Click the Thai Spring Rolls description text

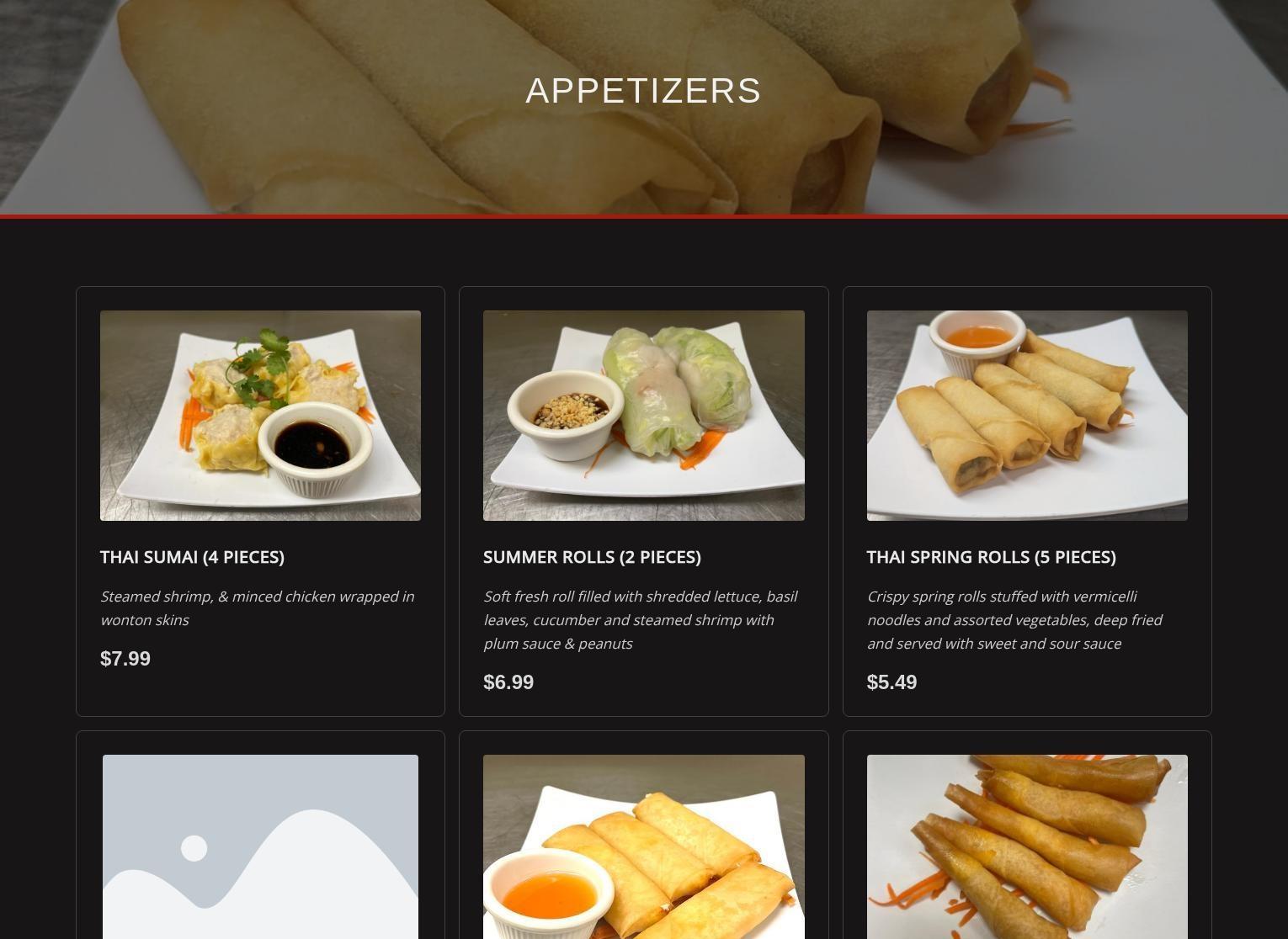(x=1014, y=620)
